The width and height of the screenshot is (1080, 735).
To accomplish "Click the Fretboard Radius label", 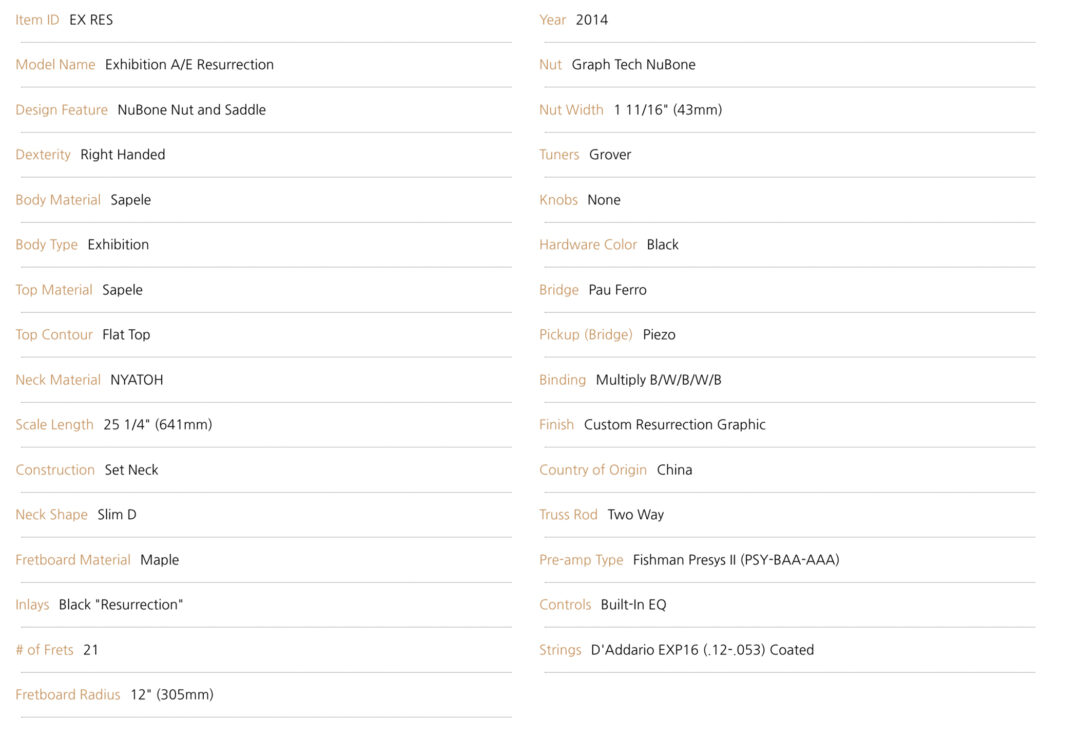I will click(x=68, y=695).
